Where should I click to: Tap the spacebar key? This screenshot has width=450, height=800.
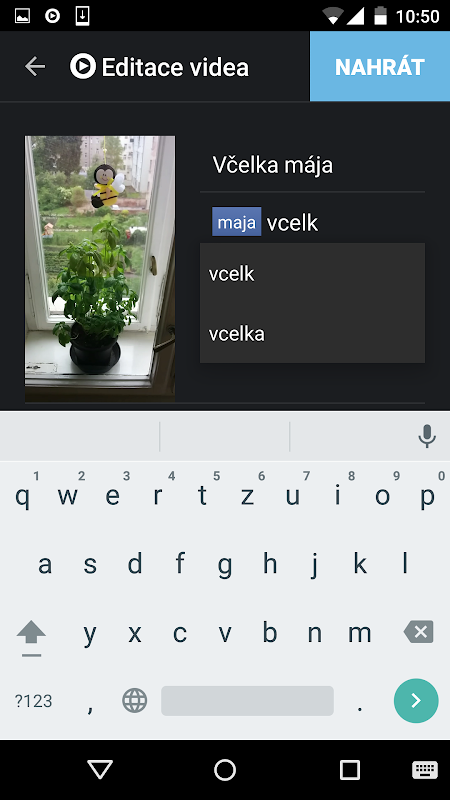247,701
